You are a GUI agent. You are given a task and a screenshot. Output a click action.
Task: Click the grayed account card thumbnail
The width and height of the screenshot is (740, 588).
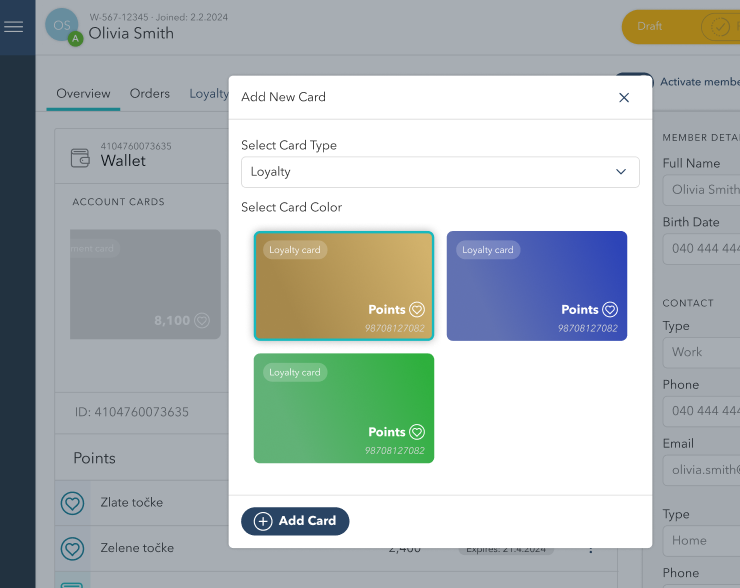pos(145,284)
